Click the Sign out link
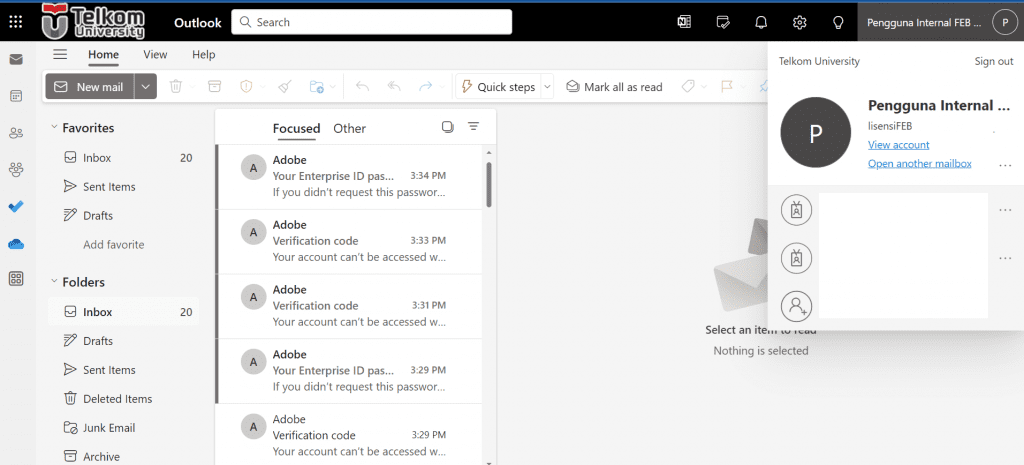1024x465 pixels. pos(993,61)
